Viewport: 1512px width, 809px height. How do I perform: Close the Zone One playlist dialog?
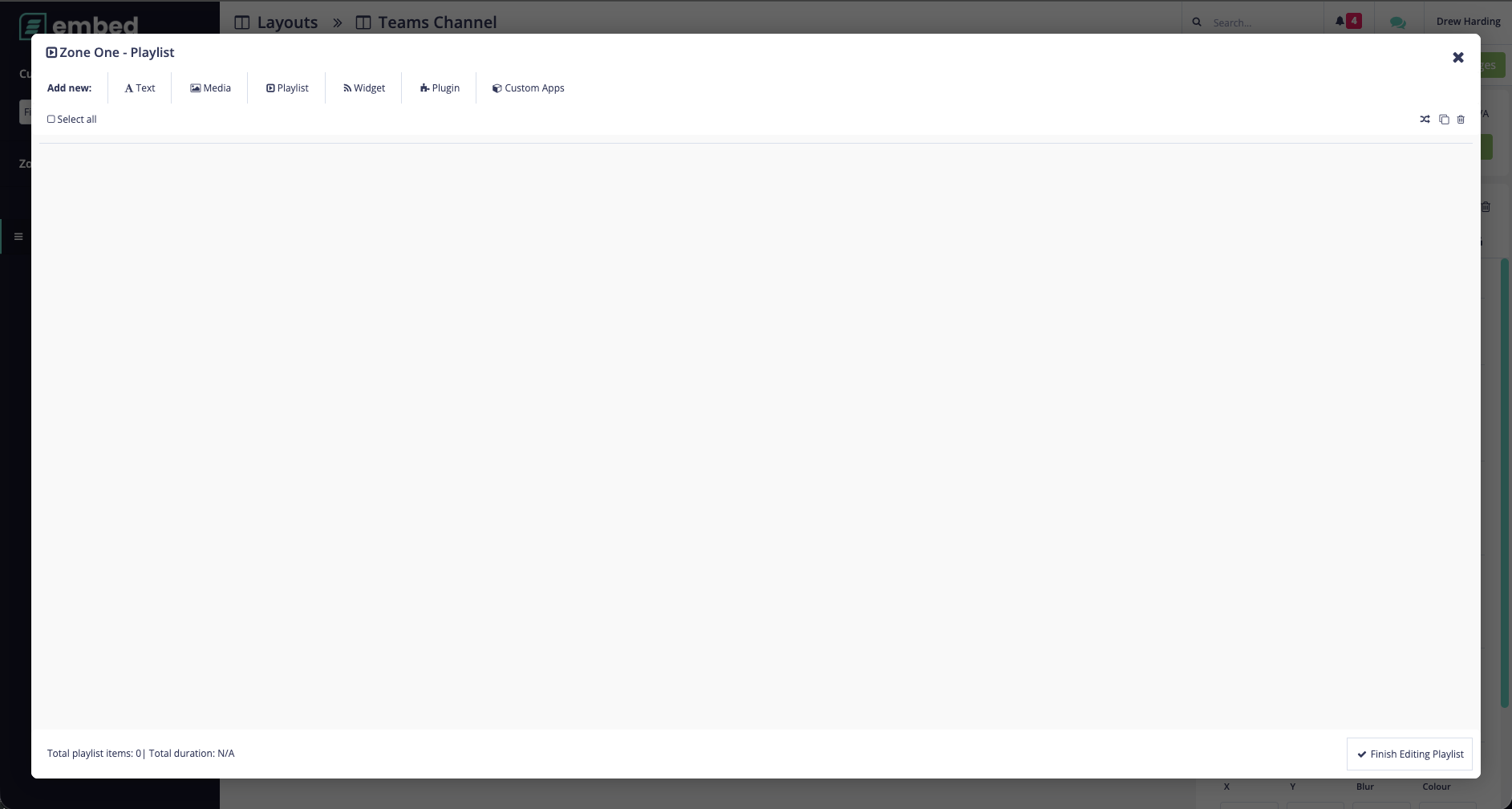coord(1458,58)
